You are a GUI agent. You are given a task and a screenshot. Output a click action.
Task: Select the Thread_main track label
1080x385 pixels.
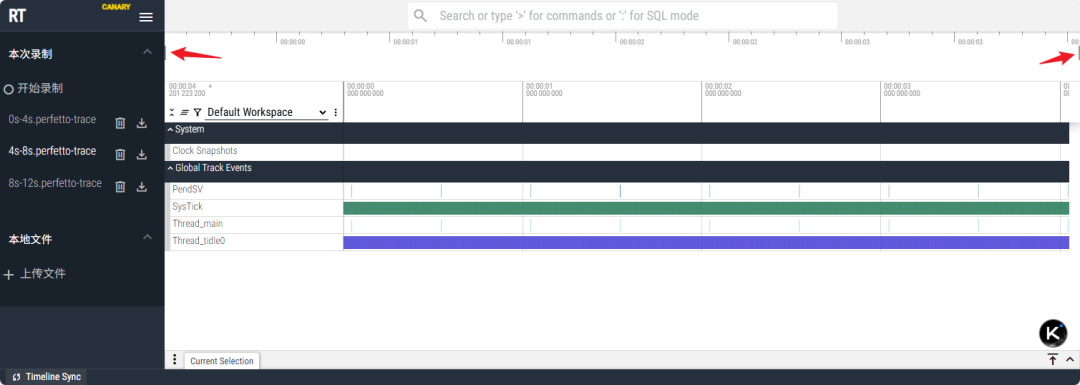click(197, 224)
